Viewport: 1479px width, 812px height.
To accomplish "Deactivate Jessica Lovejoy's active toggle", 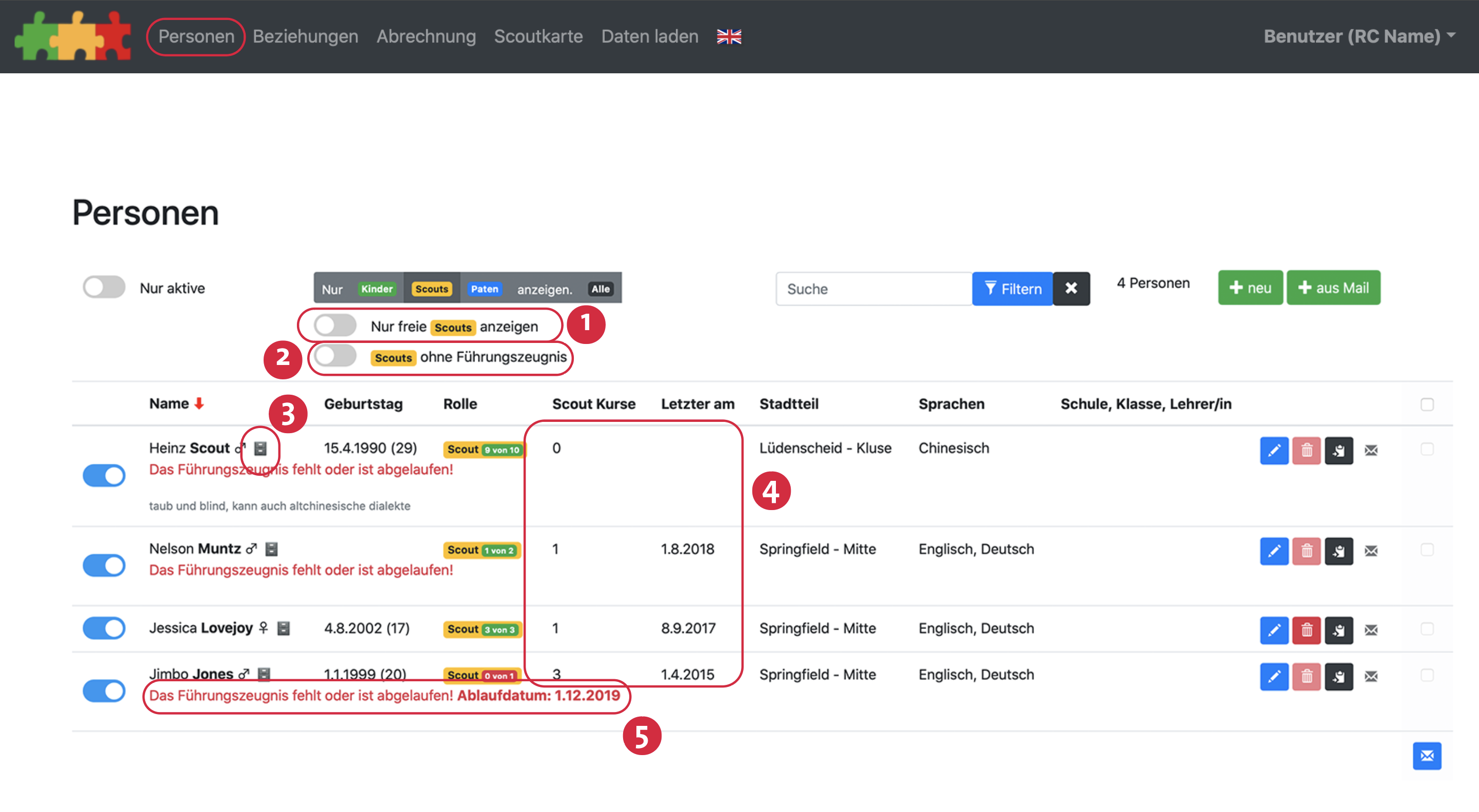I will click(x=104, y=628).
